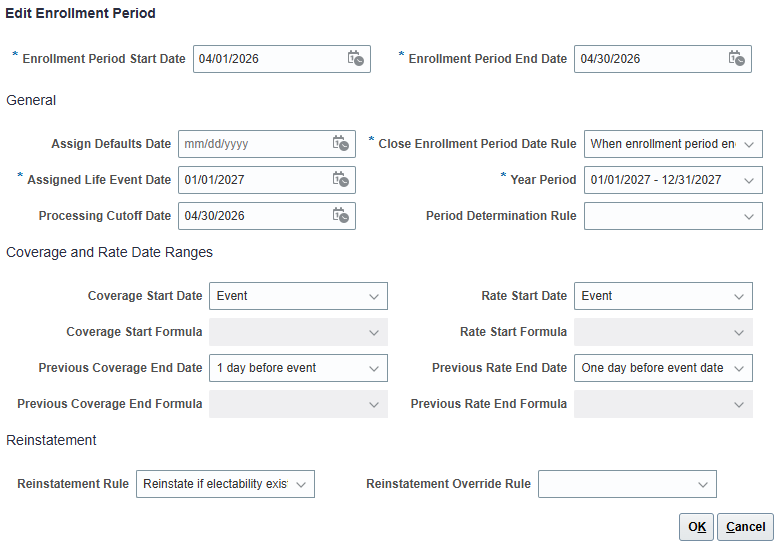Open the Year Period dropdown
This screenshot has width=781, height=545.
(673, 180)
